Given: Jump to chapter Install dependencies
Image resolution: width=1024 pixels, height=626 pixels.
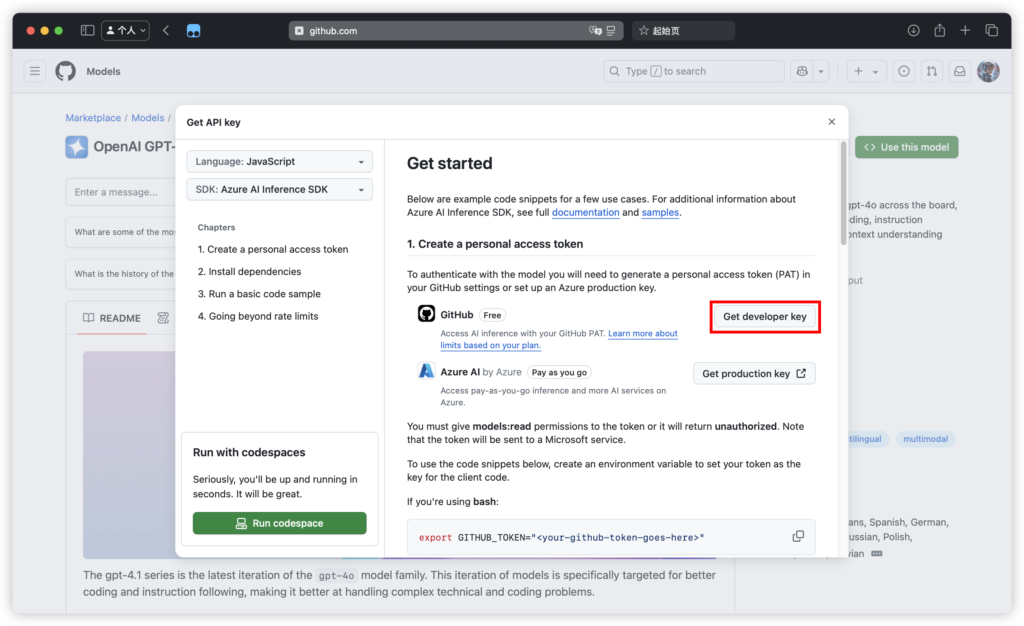Looking at the screenshot, I should (249, 272).
